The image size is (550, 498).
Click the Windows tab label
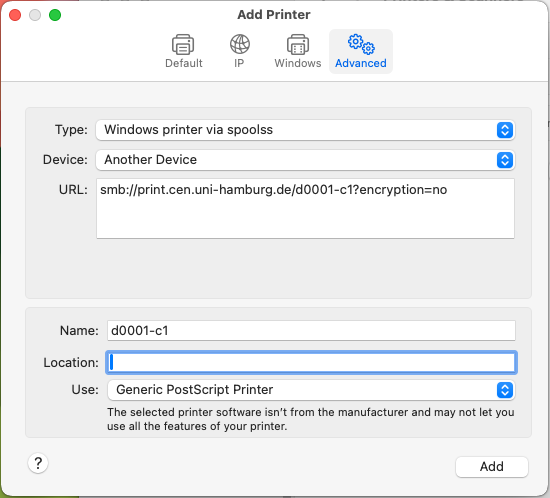[298, 63]
